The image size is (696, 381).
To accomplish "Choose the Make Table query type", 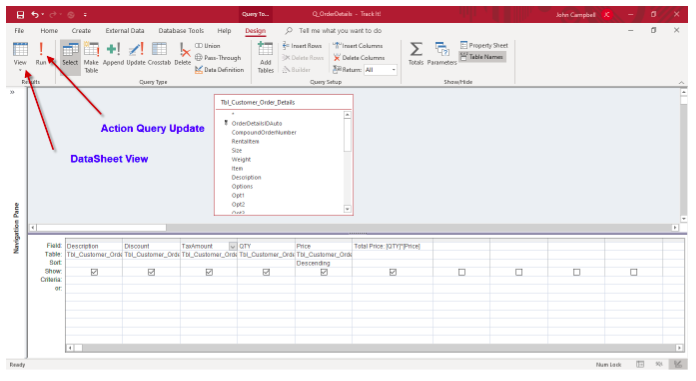I will [91, 58].
